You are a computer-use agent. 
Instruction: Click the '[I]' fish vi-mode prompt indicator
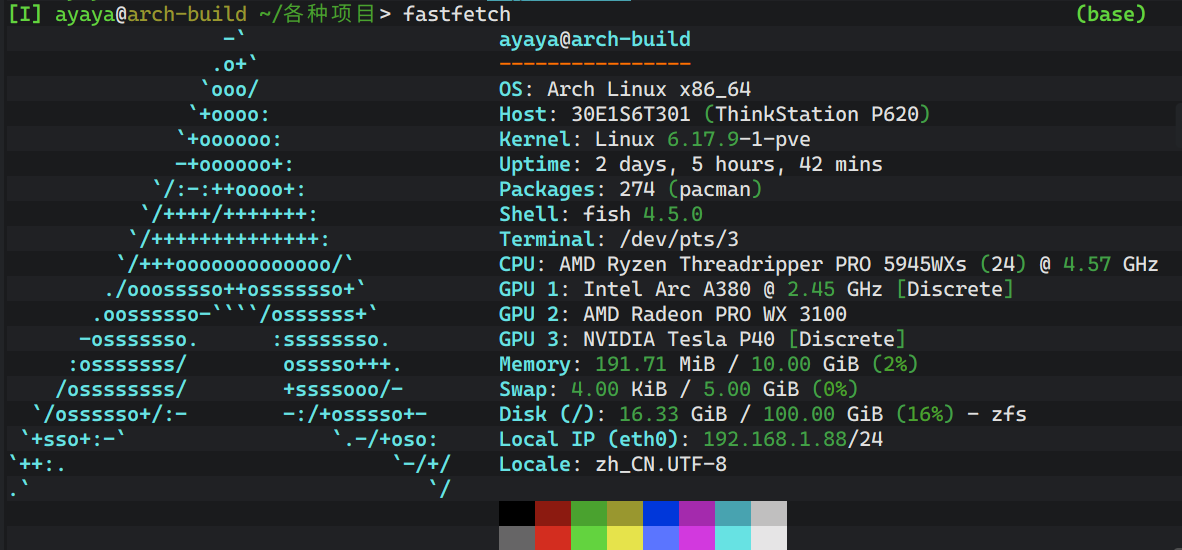pos(25,14)
